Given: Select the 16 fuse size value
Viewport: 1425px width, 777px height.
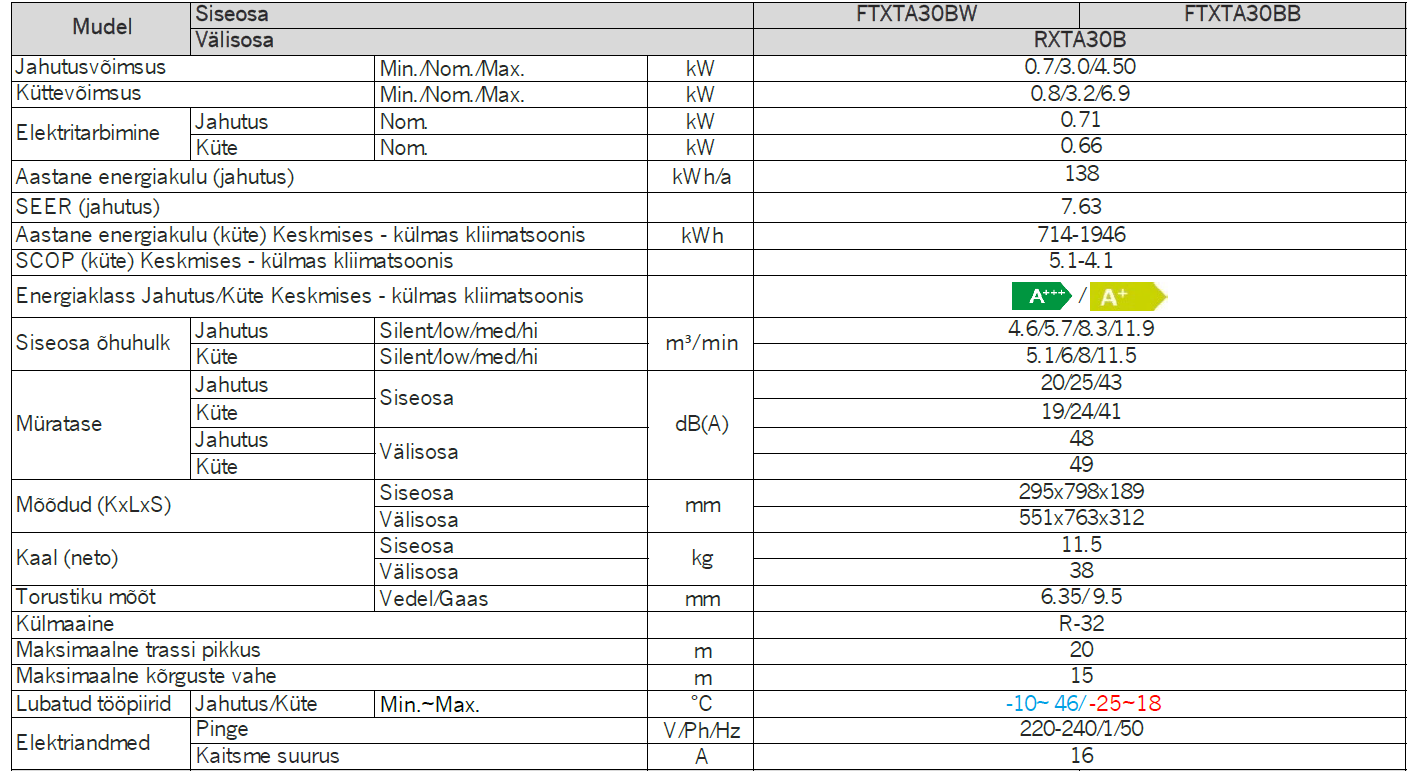Looking at the screenshot, I should coord(1081,756).
